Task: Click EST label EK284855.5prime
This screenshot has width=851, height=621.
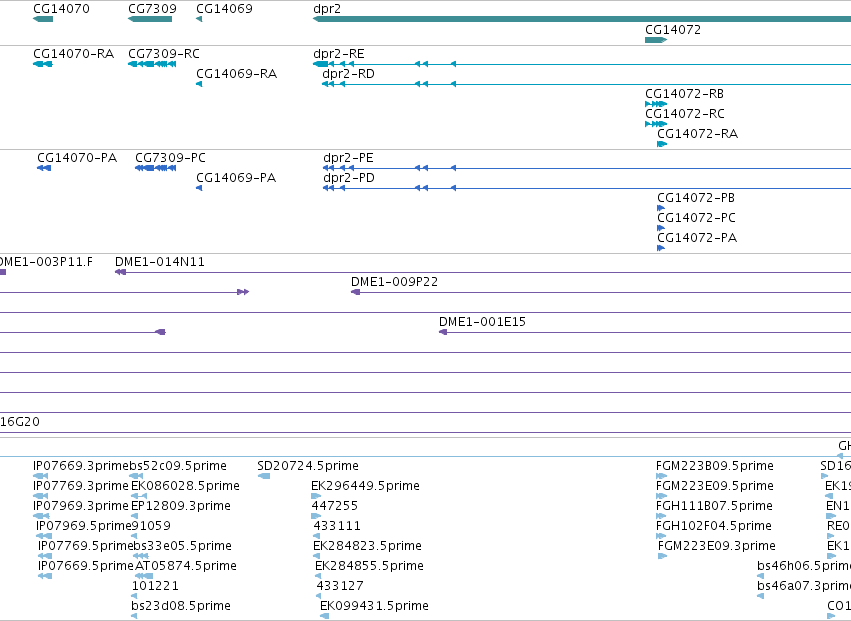Action: pos(370,566)
